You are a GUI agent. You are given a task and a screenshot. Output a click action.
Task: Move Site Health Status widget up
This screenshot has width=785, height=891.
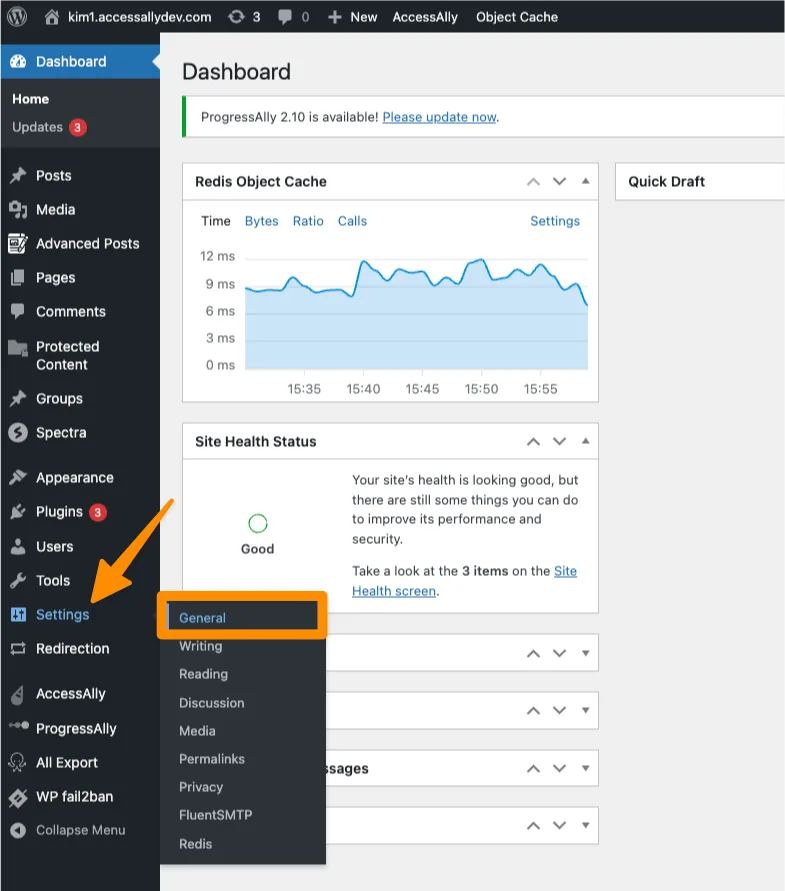pyautogui.click(x=533, y=442)
